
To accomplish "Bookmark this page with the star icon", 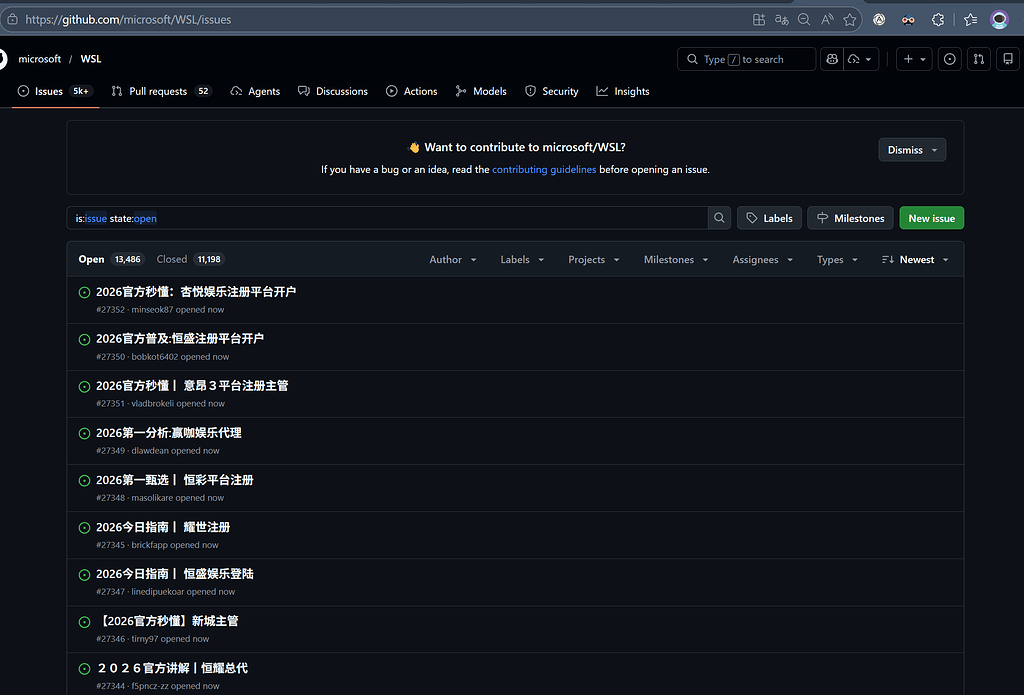I will click(850, 20).
